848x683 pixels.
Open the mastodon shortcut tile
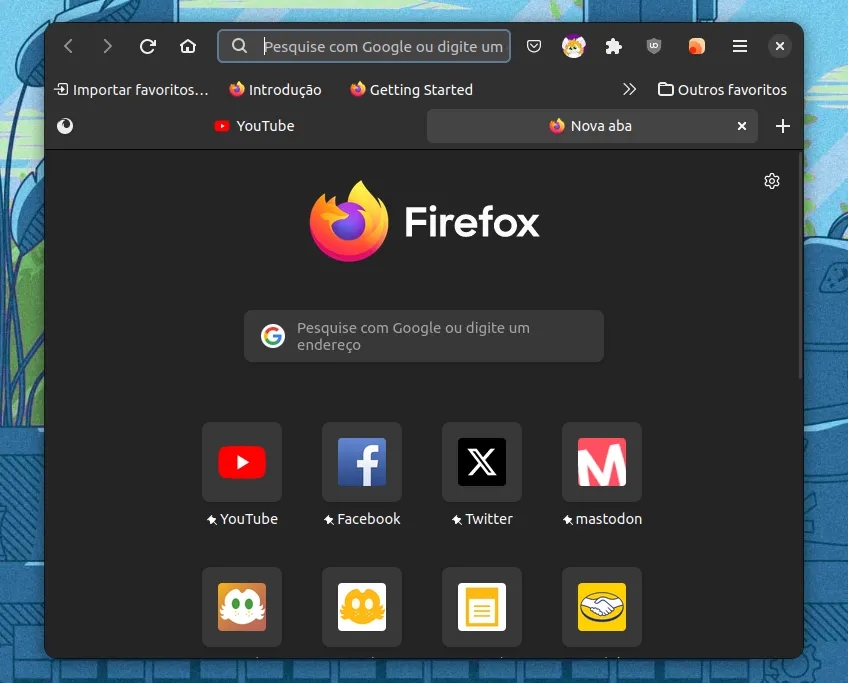(x=602, y=462)
